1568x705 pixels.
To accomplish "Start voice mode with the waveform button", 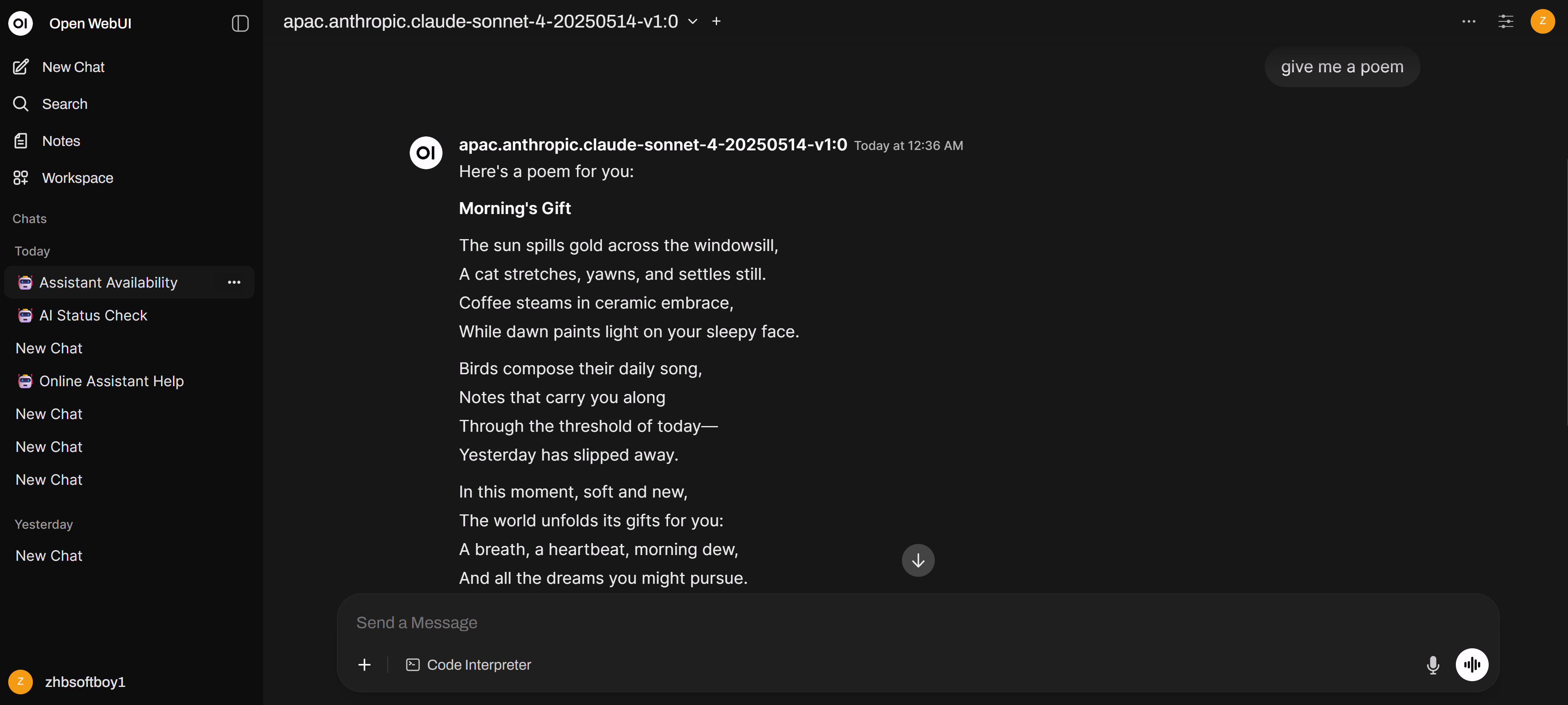I will point(1472,665).
